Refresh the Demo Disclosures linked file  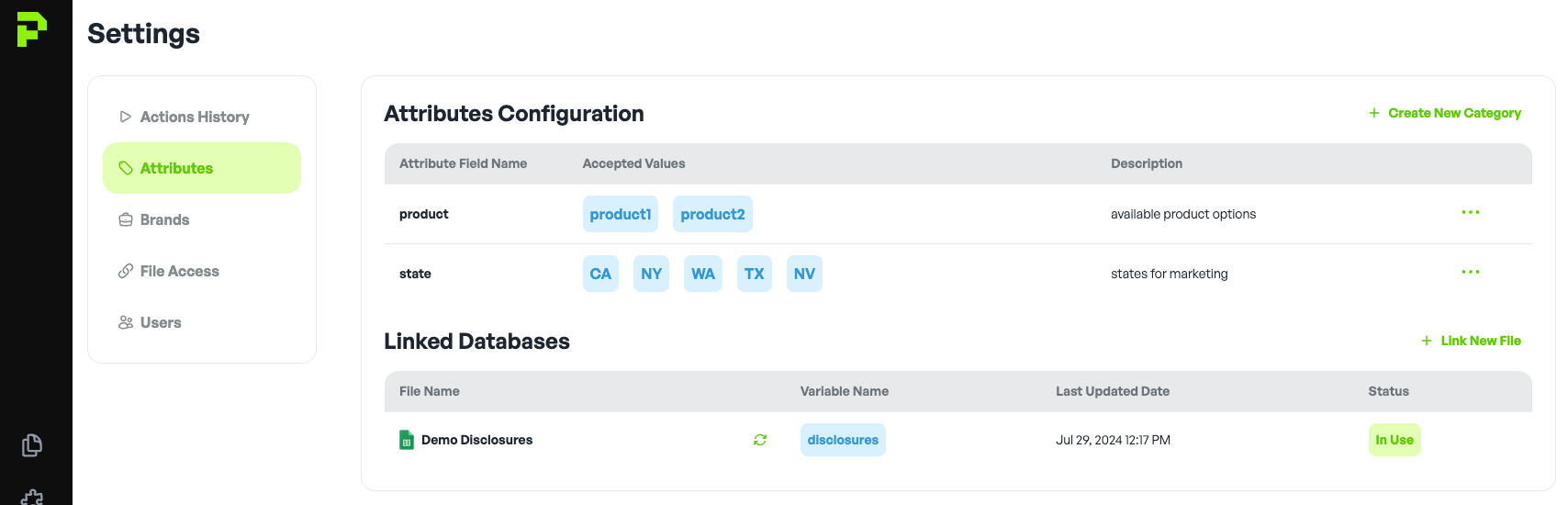pos(760,440)
